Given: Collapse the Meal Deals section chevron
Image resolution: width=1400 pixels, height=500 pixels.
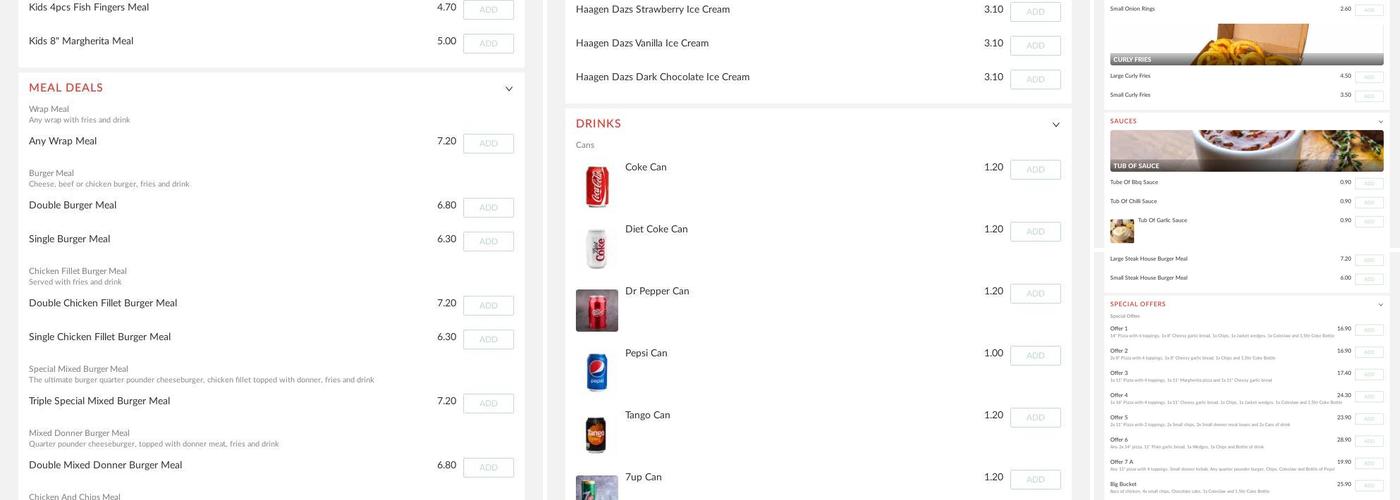Looking at the screenshot, I should point(508,89).
